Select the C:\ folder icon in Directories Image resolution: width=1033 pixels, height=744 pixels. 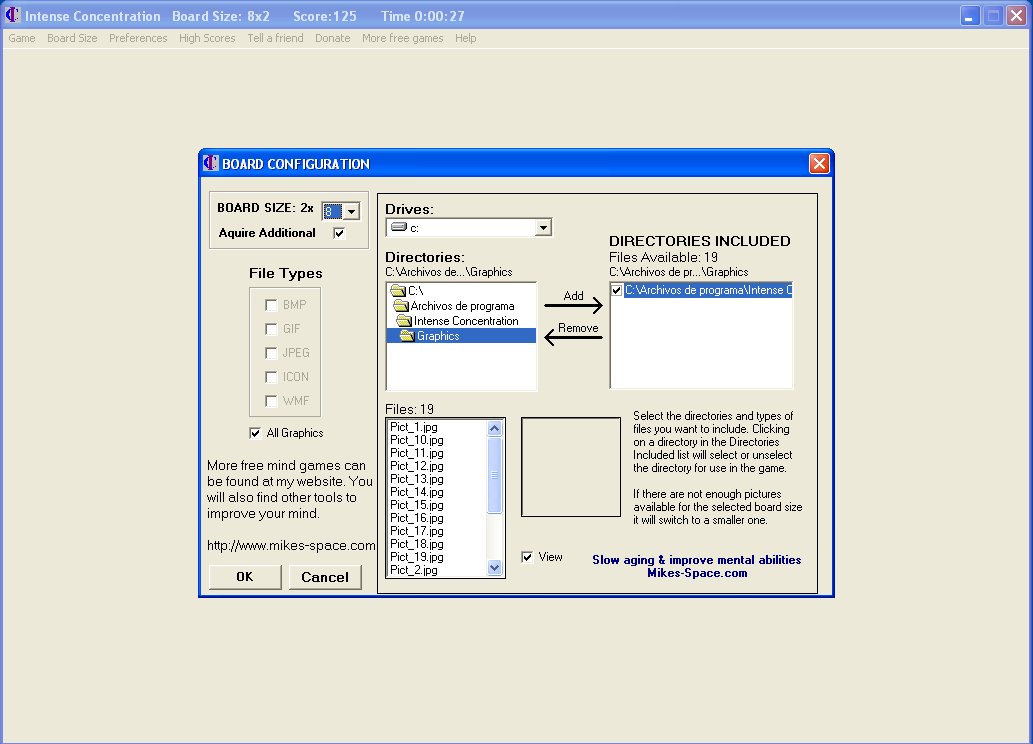pos(397,291)
